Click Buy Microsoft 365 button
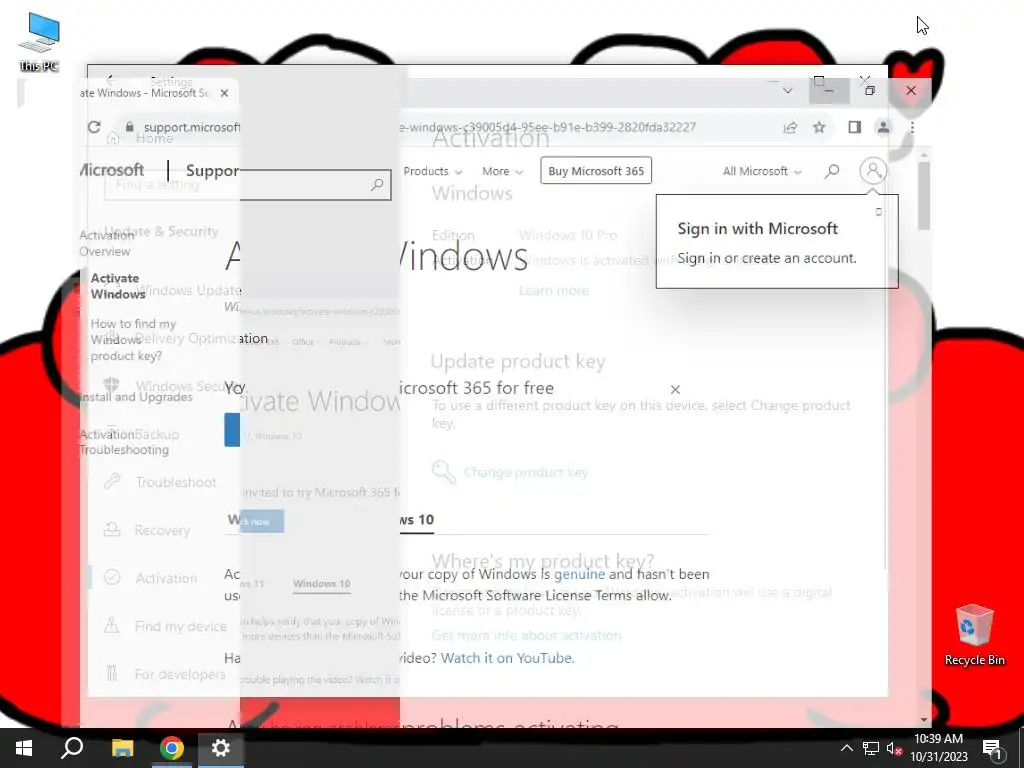This screenshot has height=768, width=1024. click(596, 171)
